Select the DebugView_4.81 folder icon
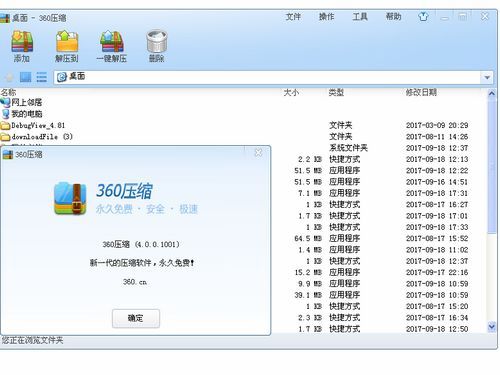 pos(5,126)
